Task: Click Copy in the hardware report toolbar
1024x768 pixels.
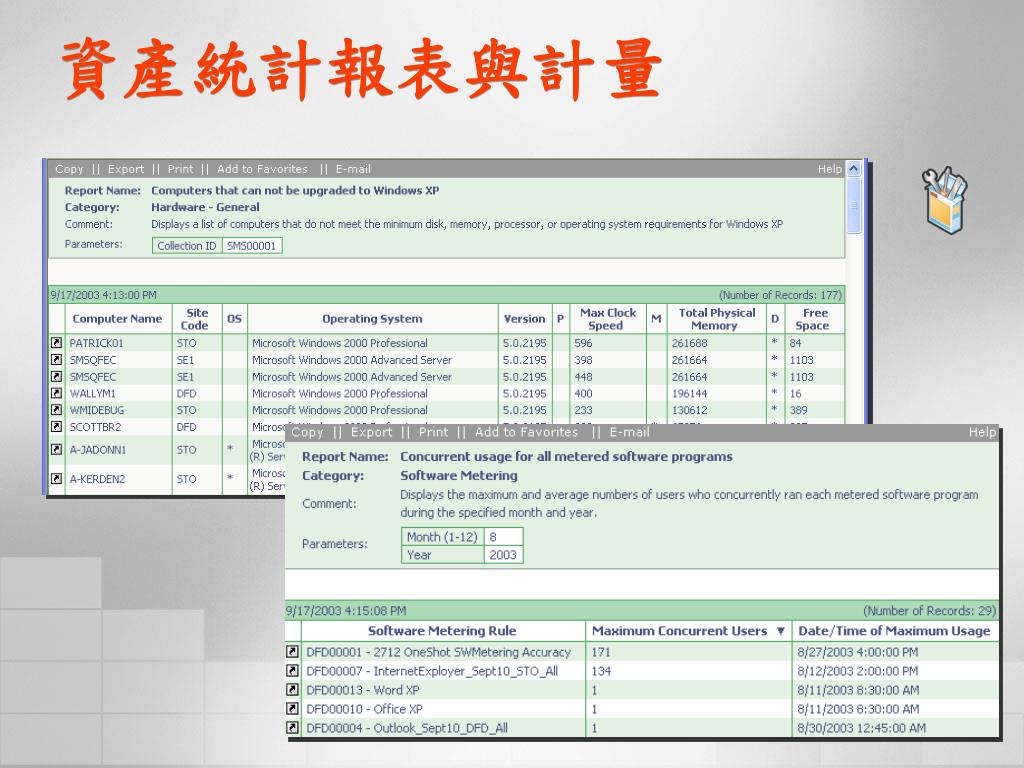Action: 69,169
